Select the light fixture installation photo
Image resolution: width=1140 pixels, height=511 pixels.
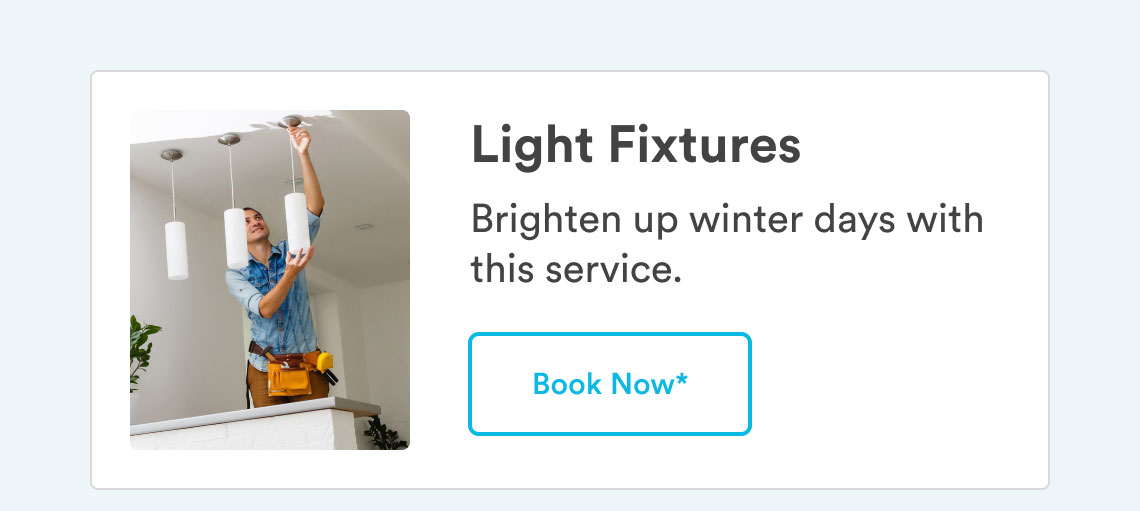[x=270, y=280]
